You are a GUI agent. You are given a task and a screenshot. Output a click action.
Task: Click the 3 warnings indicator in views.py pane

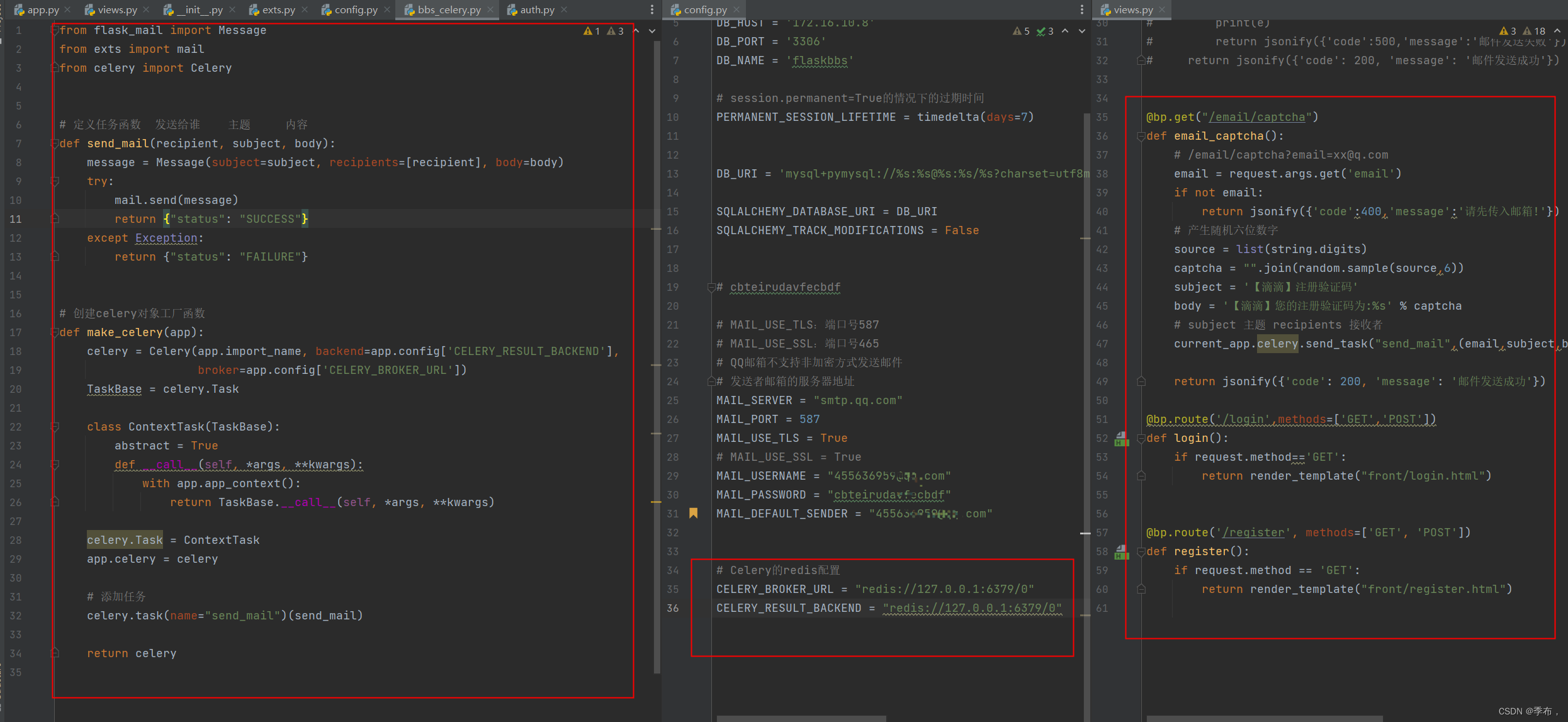pyautogui.click(x=1508, y=31)
